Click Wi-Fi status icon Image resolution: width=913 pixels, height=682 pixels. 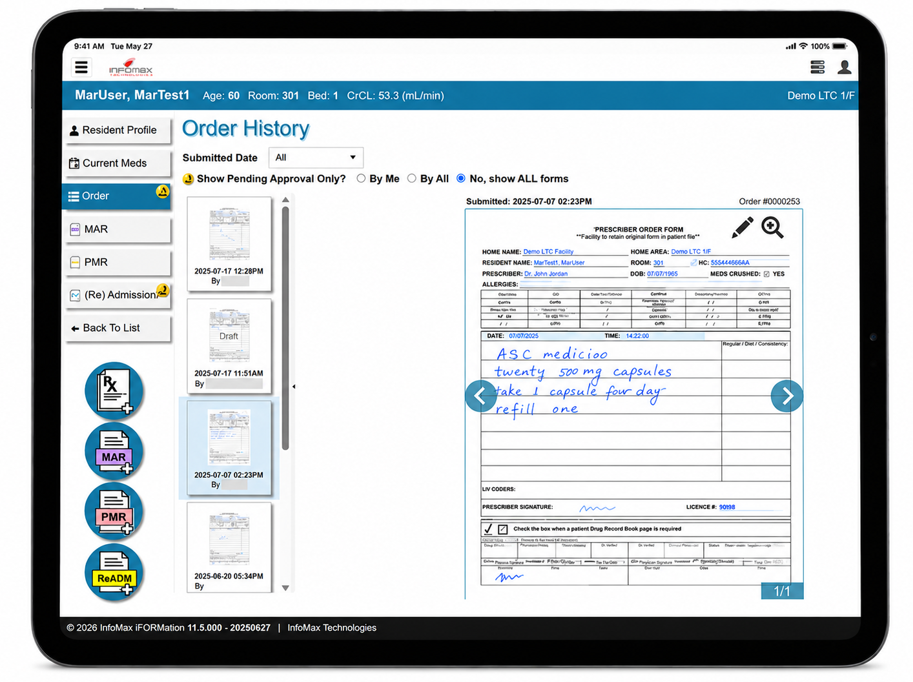(804, 46)
